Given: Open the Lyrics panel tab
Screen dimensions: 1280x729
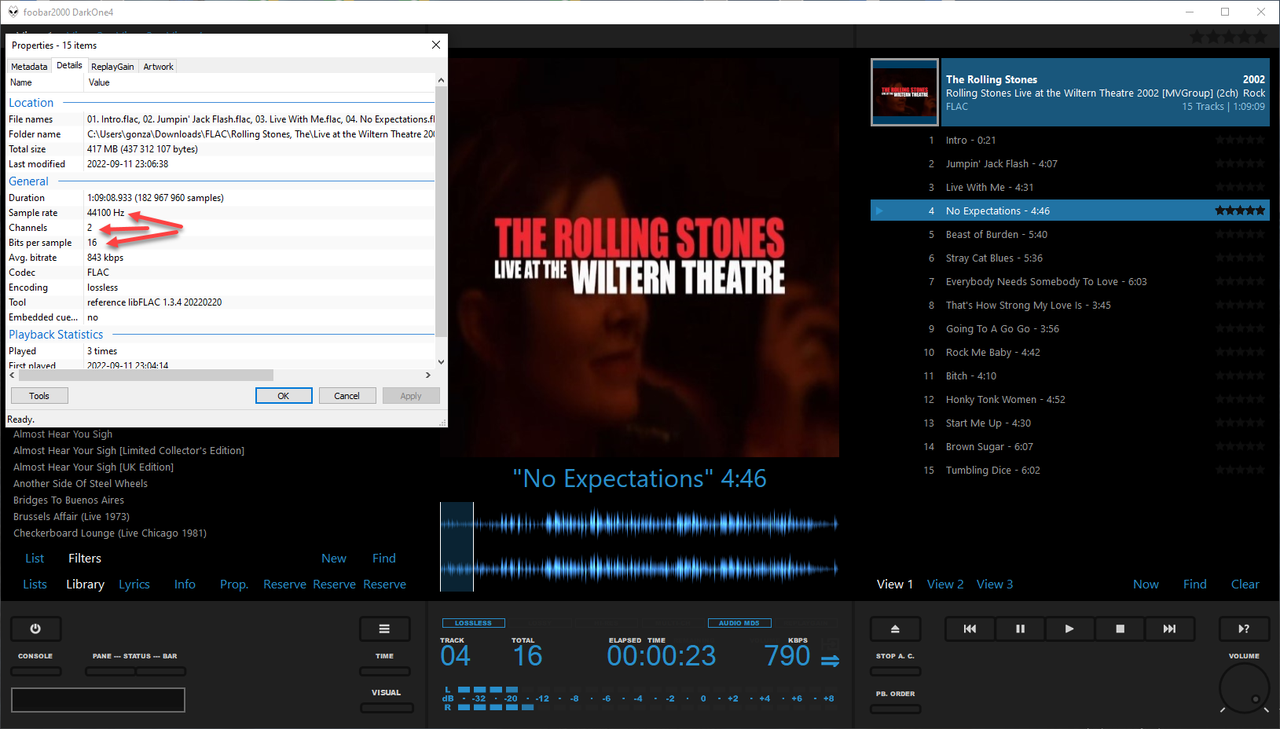Looking at the screenshot, I should 134,584.
